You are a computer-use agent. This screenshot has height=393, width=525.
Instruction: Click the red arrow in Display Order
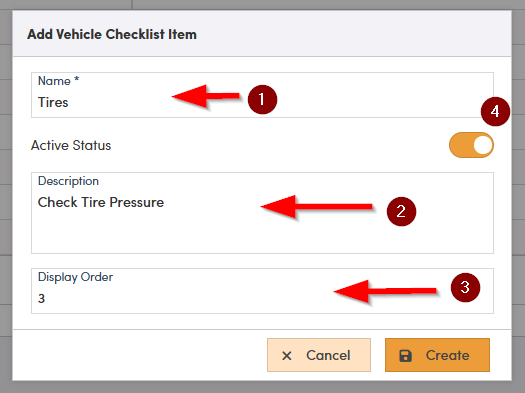pos(385,291)
